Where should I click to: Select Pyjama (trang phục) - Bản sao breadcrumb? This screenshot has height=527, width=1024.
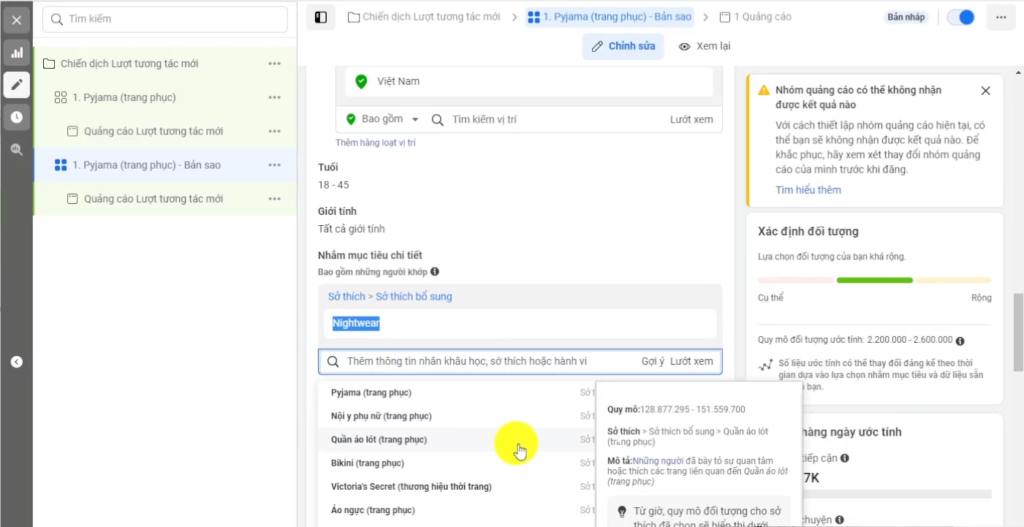pos(610,17)
